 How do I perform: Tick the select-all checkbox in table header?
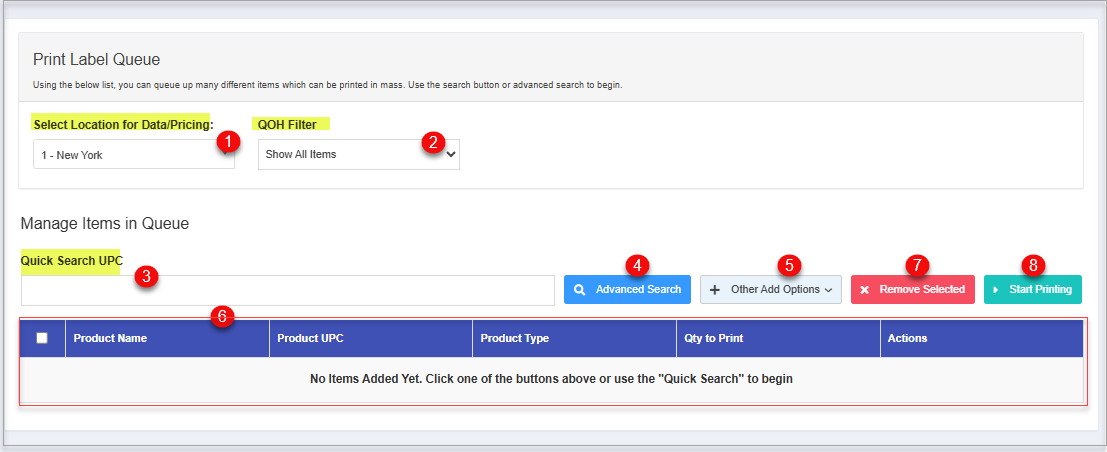(x=42, y=338)
